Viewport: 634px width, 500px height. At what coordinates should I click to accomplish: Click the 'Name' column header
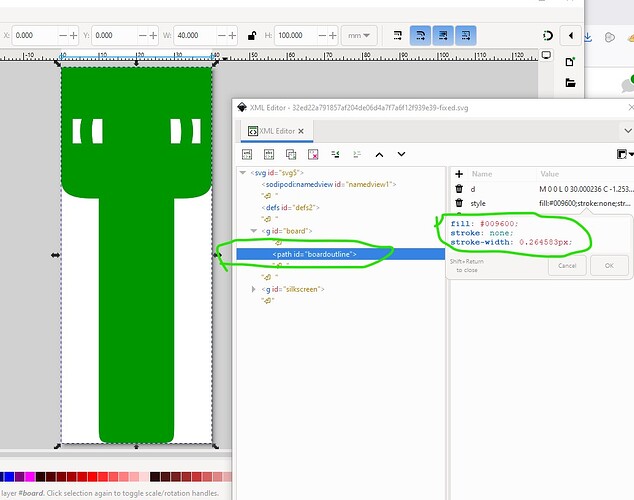(x=482, y=174)
